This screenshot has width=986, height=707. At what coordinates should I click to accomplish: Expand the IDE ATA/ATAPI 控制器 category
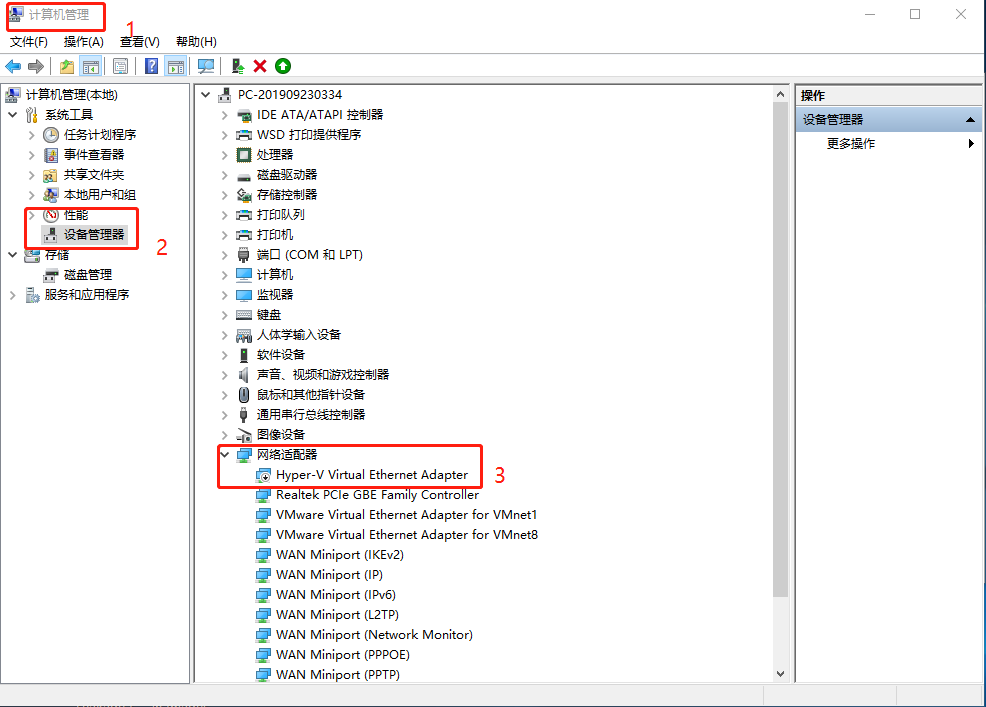tap(224, 115)
